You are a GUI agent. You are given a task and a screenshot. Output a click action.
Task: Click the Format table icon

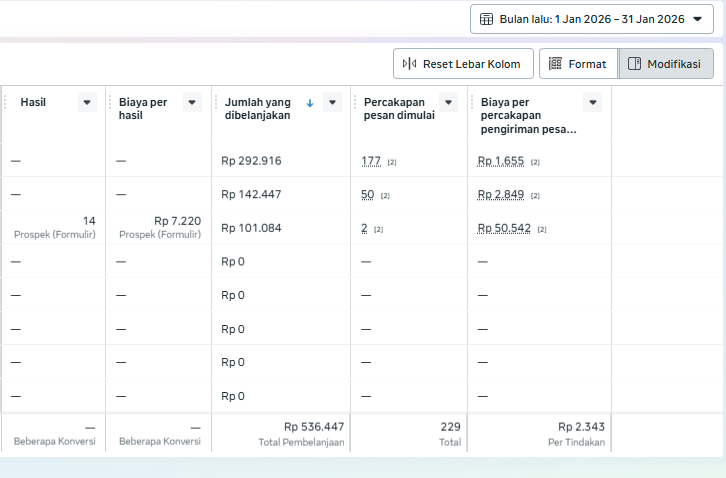coord(555,64)
